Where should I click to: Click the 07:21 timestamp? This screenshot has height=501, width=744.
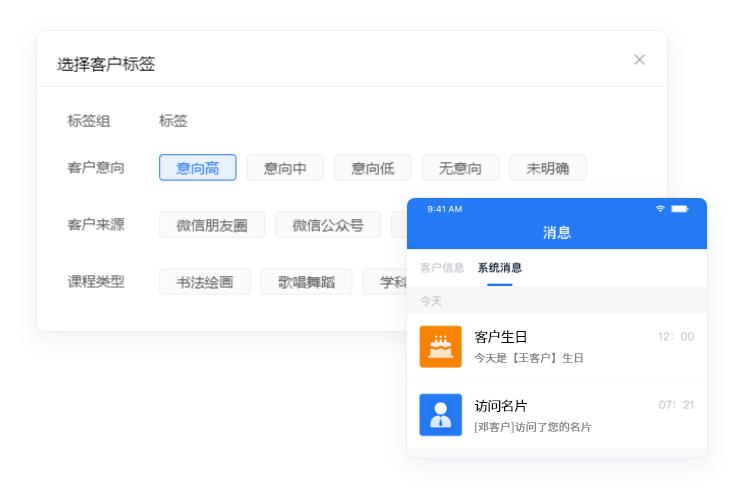676,405
